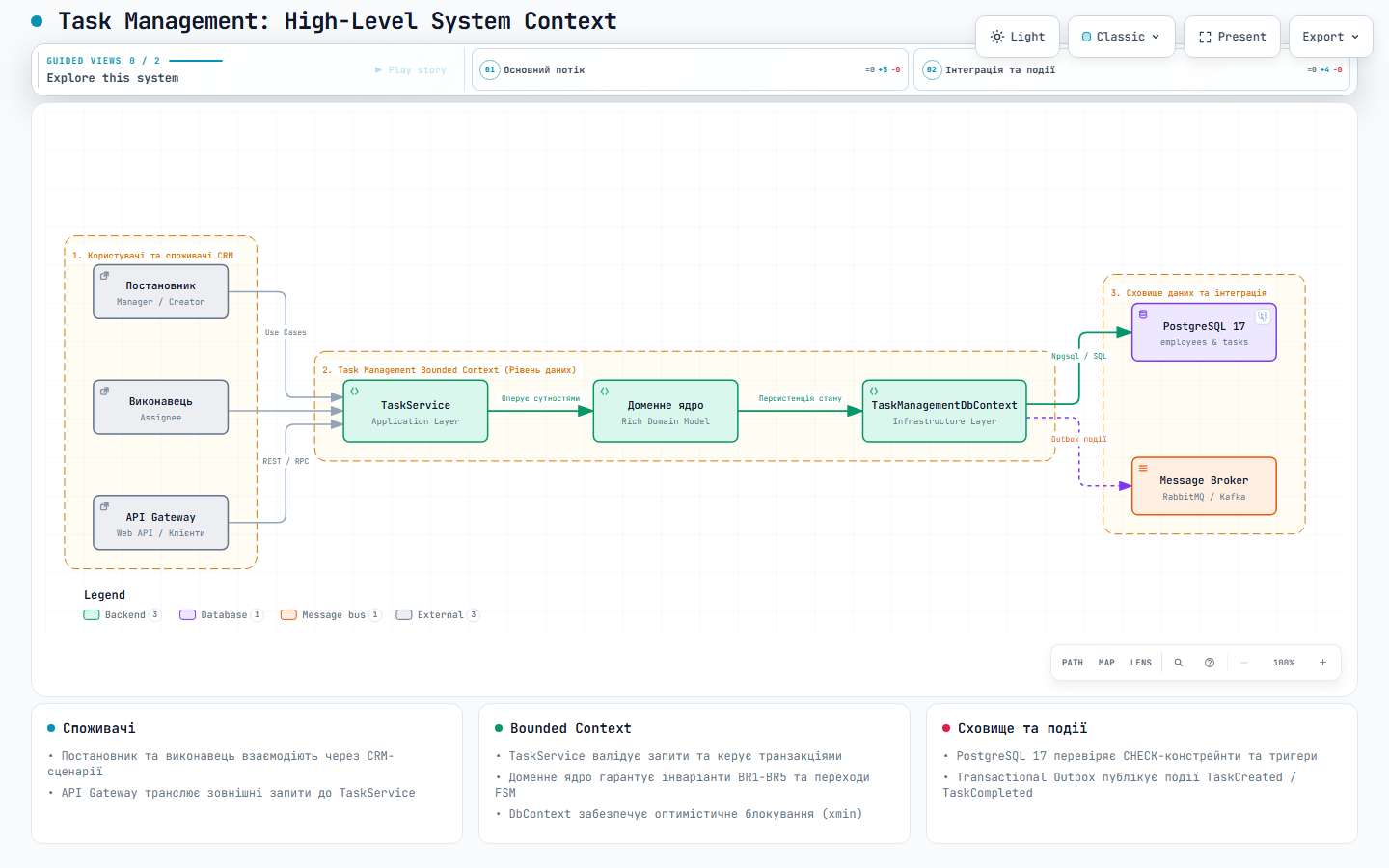Click the fullscreen brackets icon in Present
The width and height of the screenshot is (1389, 868).
point(1205,37)
